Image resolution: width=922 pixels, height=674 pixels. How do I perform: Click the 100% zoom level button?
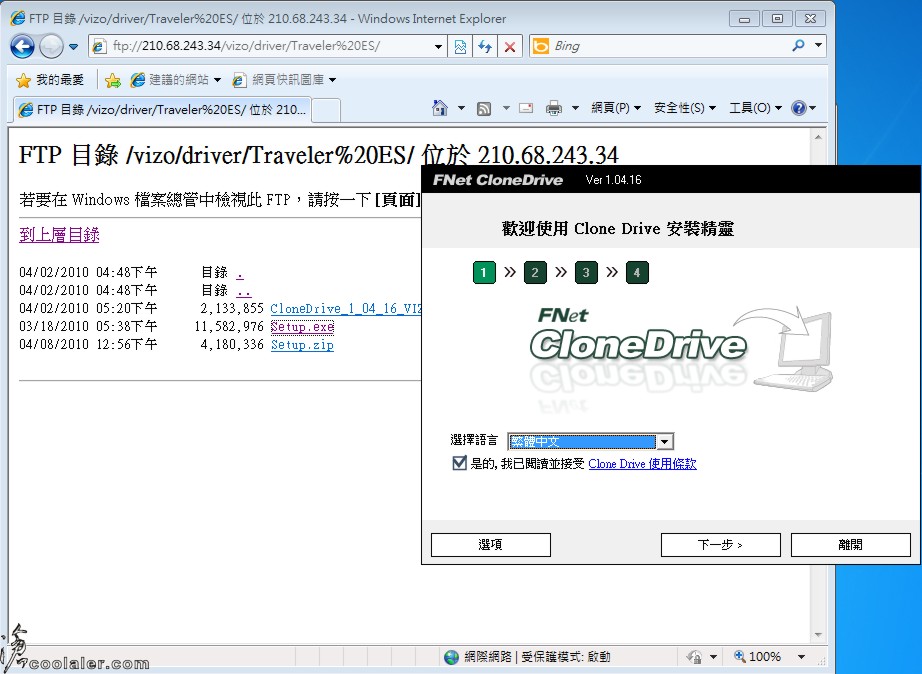tap(758, 656)
